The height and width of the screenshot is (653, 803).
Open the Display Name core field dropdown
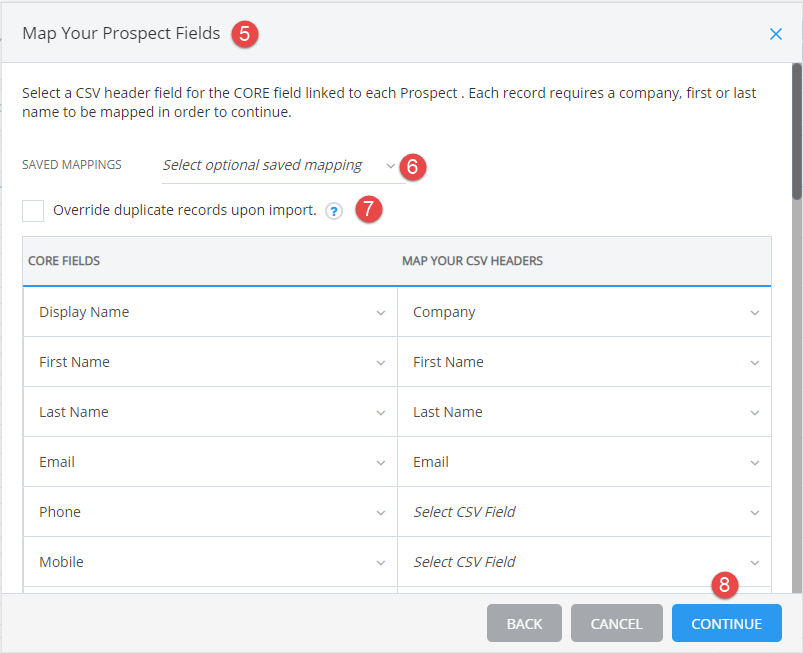(210, 312)
